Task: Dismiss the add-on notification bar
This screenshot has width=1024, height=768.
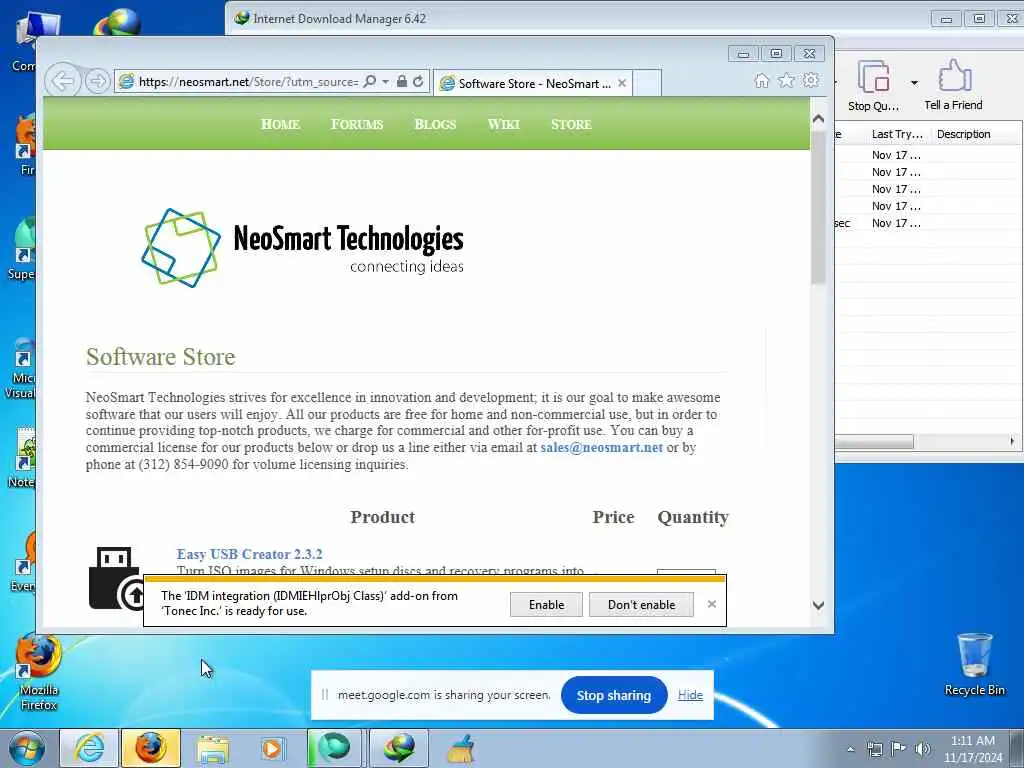Action: (712, 604)
